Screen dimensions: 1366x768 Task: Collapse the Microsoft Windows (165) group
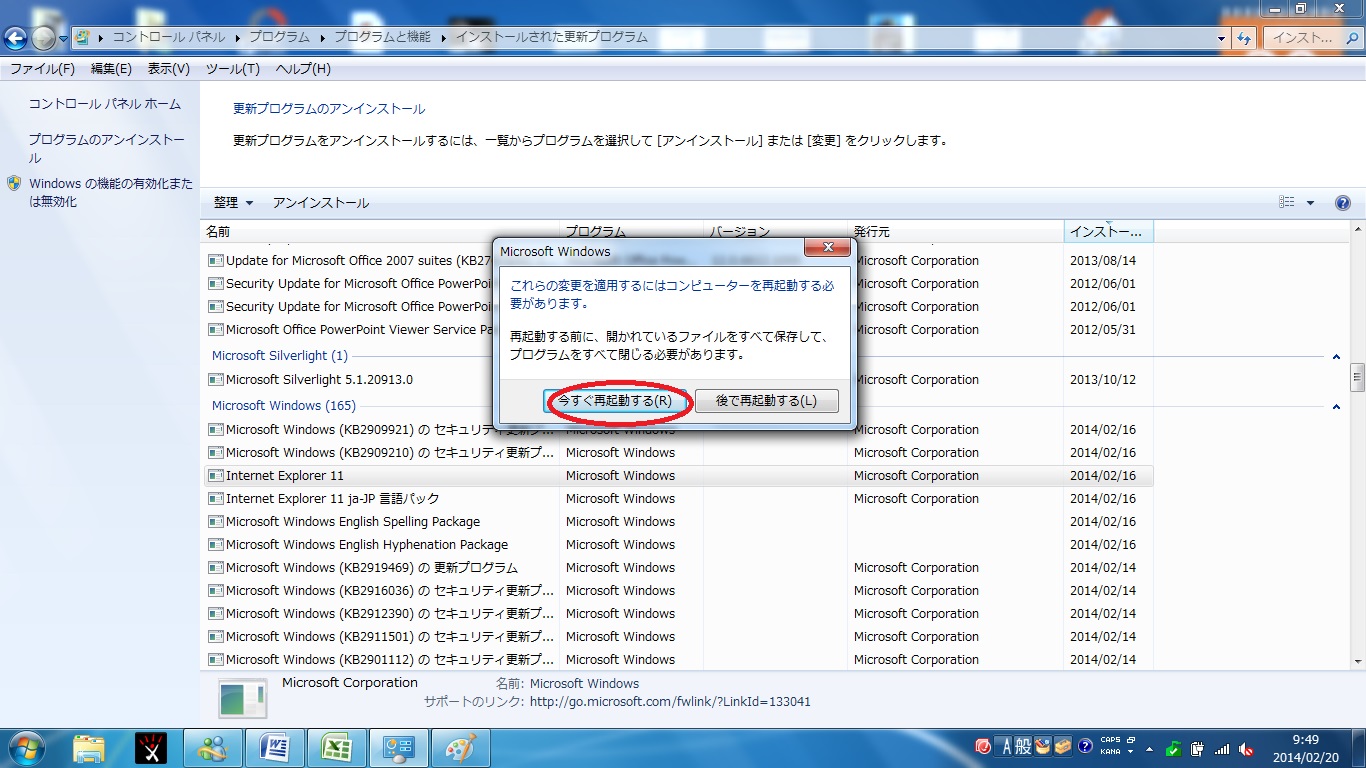(x=1336, y=407)
